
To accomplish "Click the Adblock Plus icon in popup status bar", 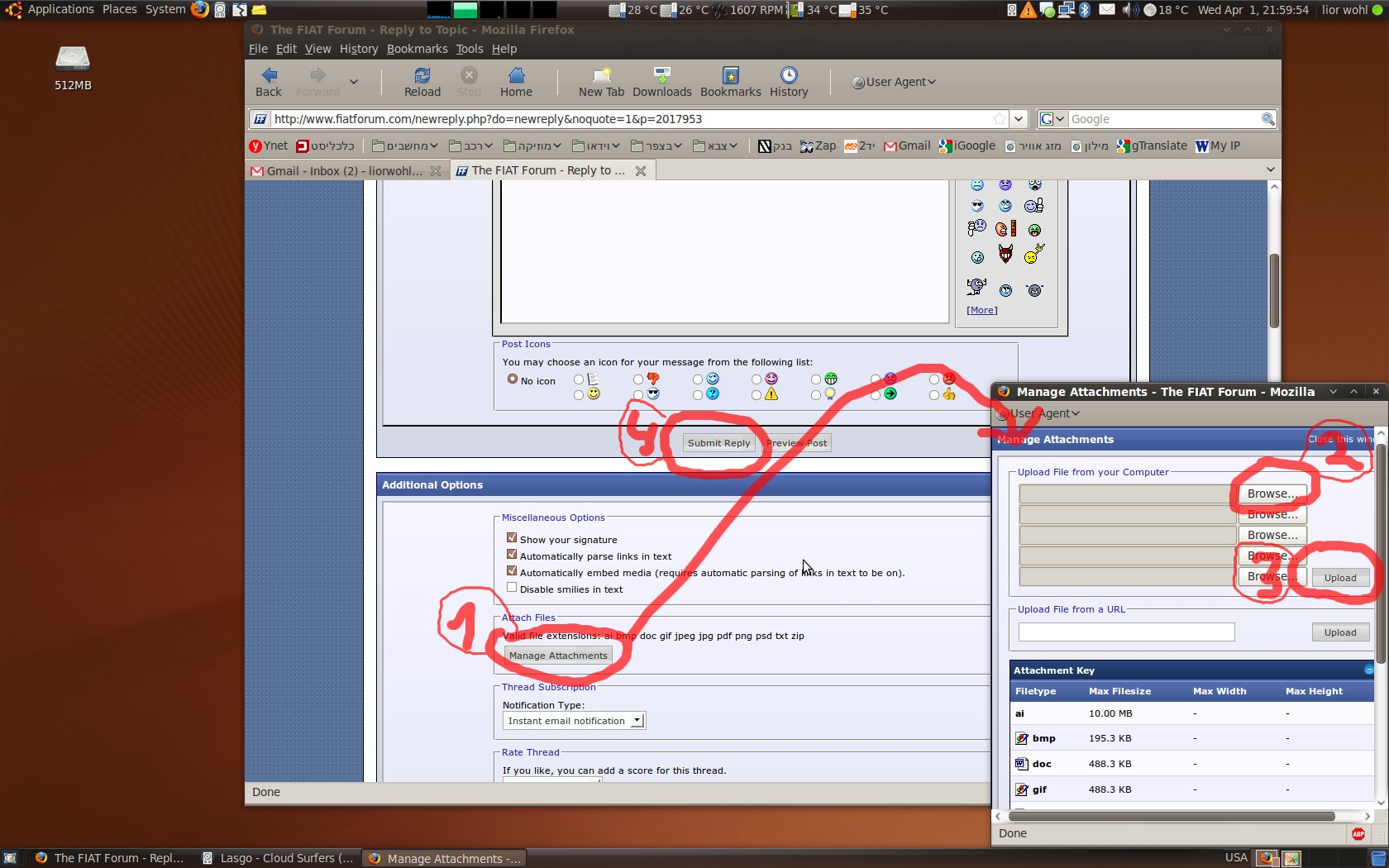I will (1358, 833).
